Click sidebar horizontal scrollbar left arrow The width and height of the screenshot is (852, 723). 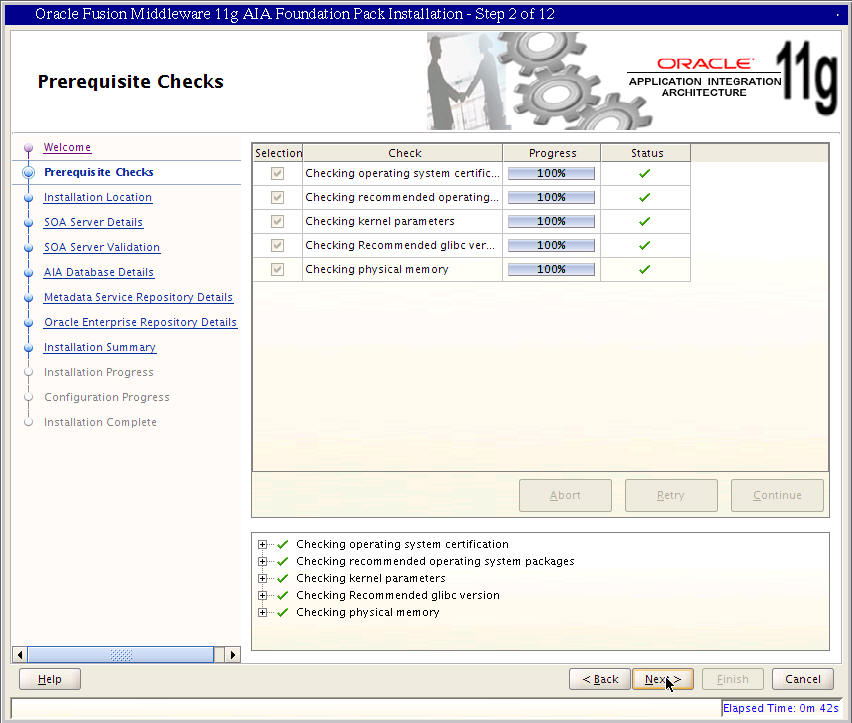click(x=20, y=655)
